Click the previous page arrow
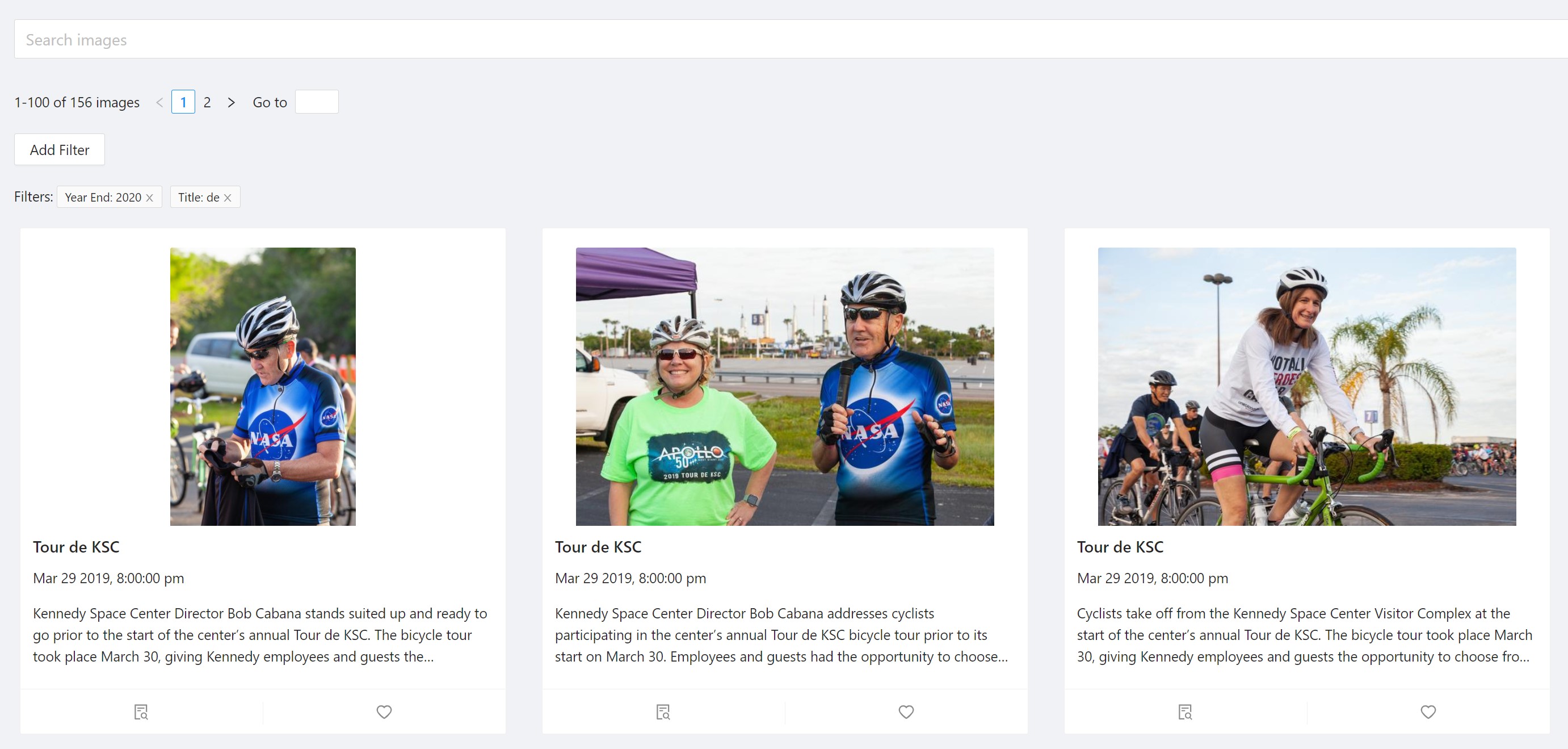 [159, 102]
